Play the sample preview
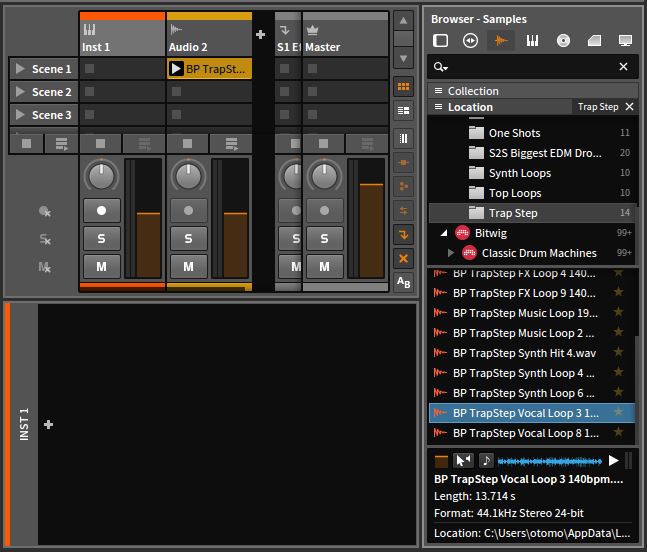This screenshot has width=647, height=552. point(614,460)
